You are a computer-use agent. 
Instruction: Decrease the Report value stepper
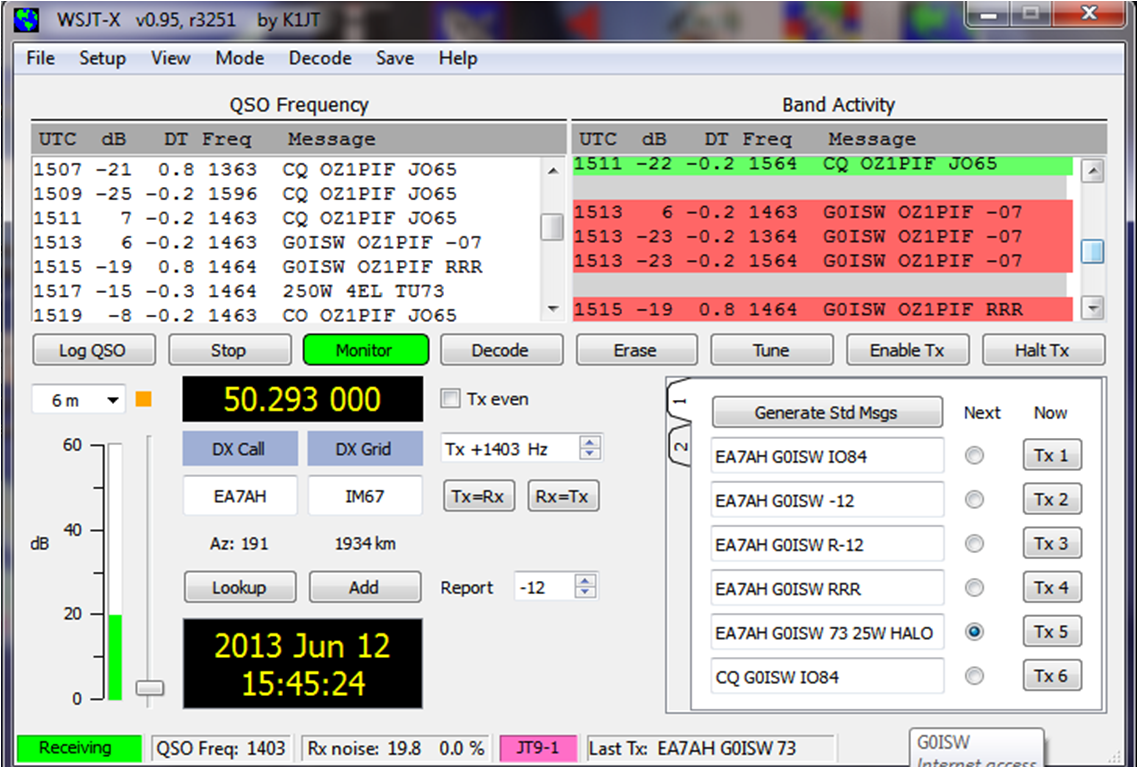tap(585, 592)
